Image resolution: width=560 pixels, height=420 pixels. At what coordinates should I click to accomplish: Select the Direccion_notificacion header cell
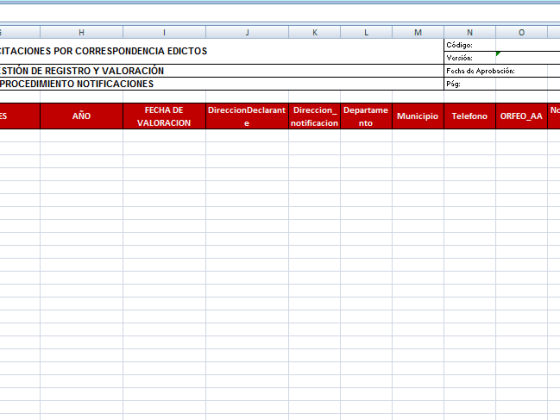(315, 116)
